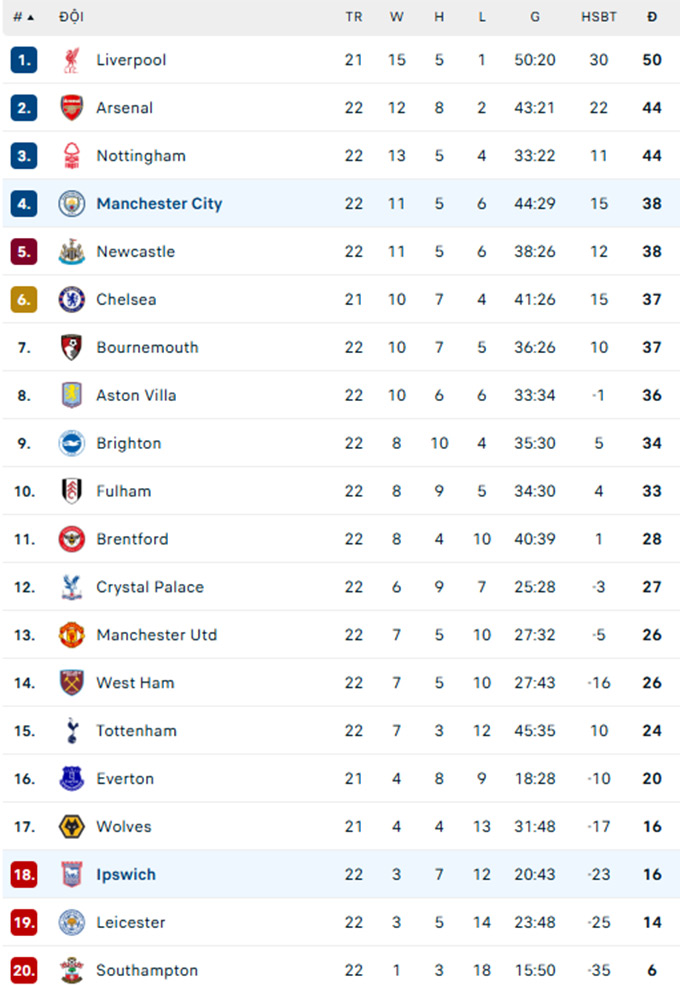Click the Newcastle club crest
The image size is (680, 985).
[72, 251]
